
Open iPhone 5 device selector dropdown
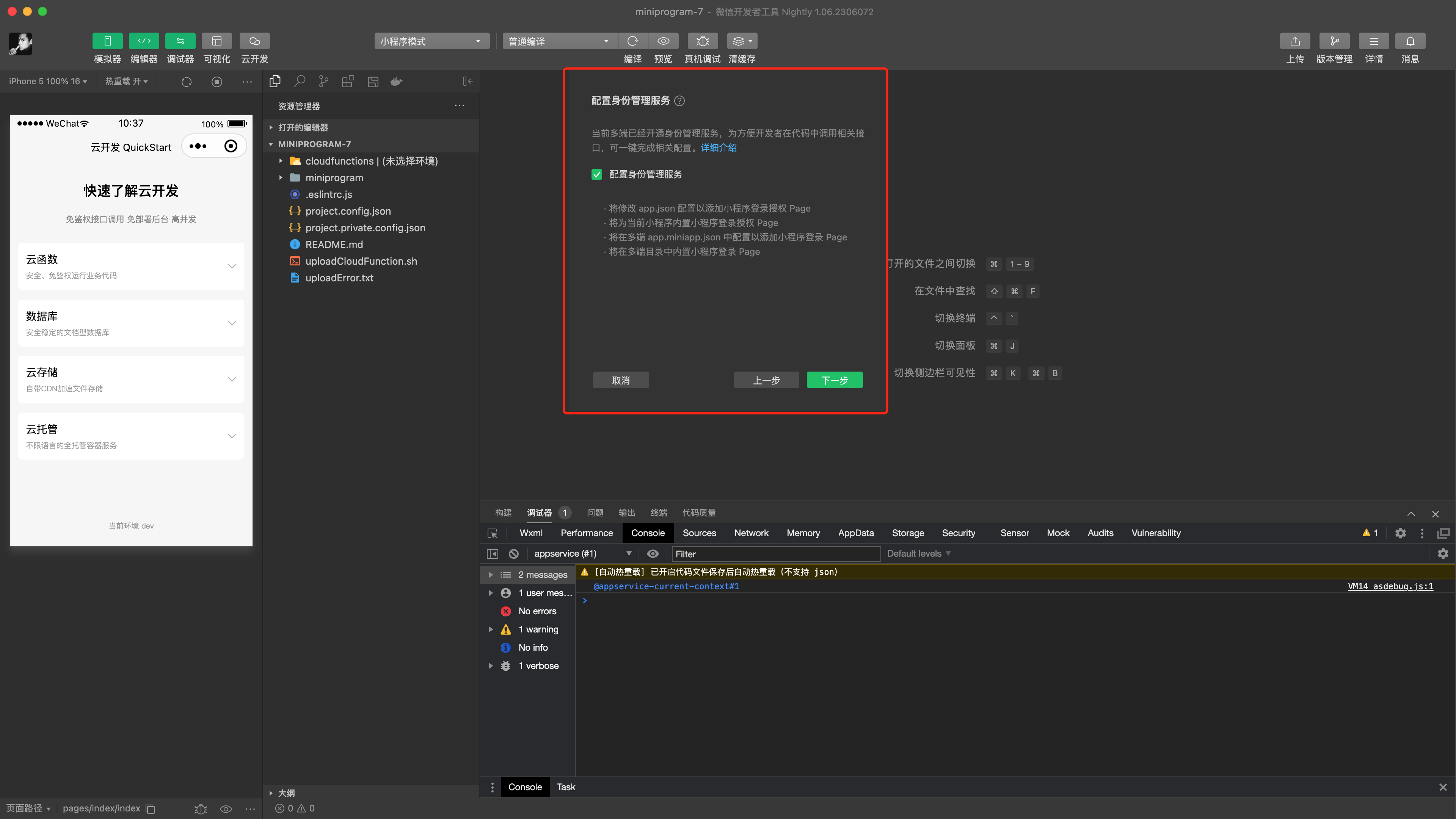tap(48, 82)
